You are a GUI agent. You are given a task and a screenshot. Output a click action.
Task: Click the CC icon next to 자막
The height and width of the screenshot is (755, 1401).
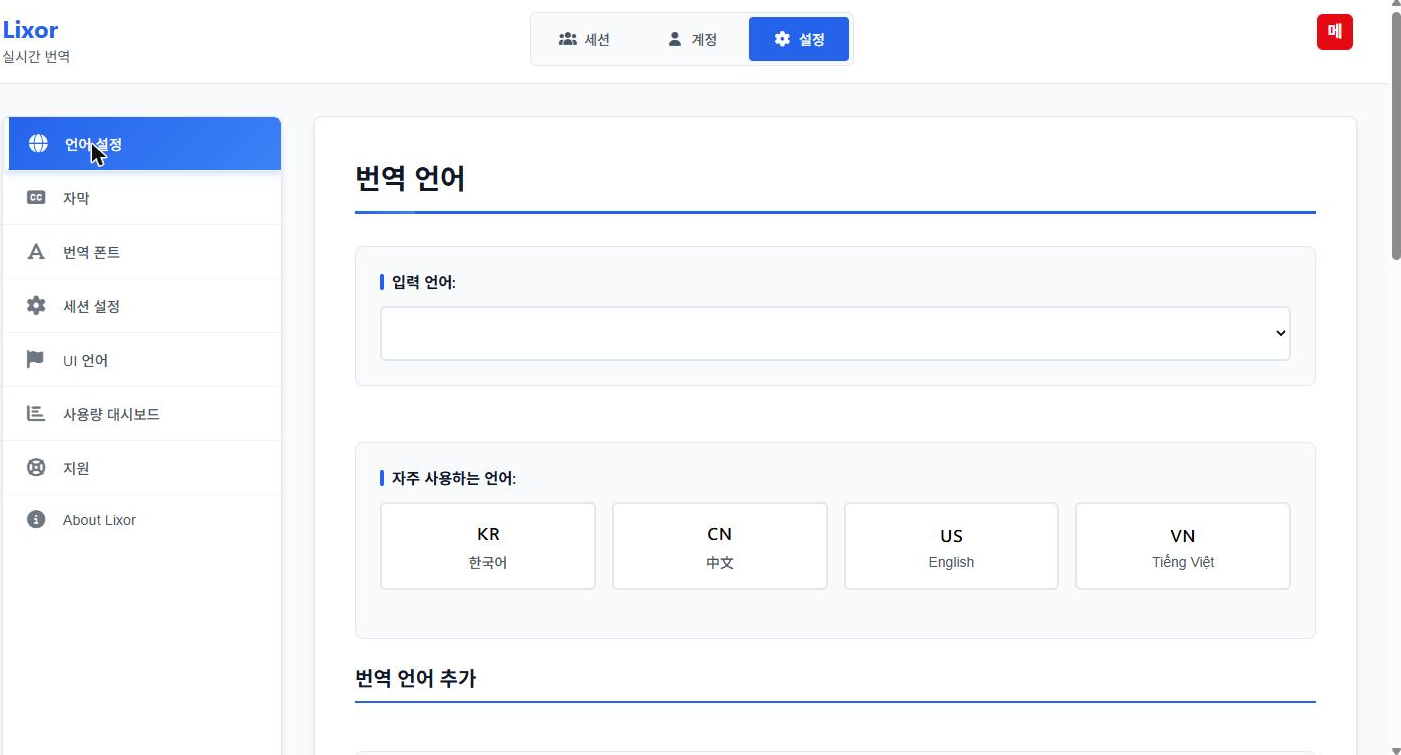pyautogui.click(x=36, y=198)
